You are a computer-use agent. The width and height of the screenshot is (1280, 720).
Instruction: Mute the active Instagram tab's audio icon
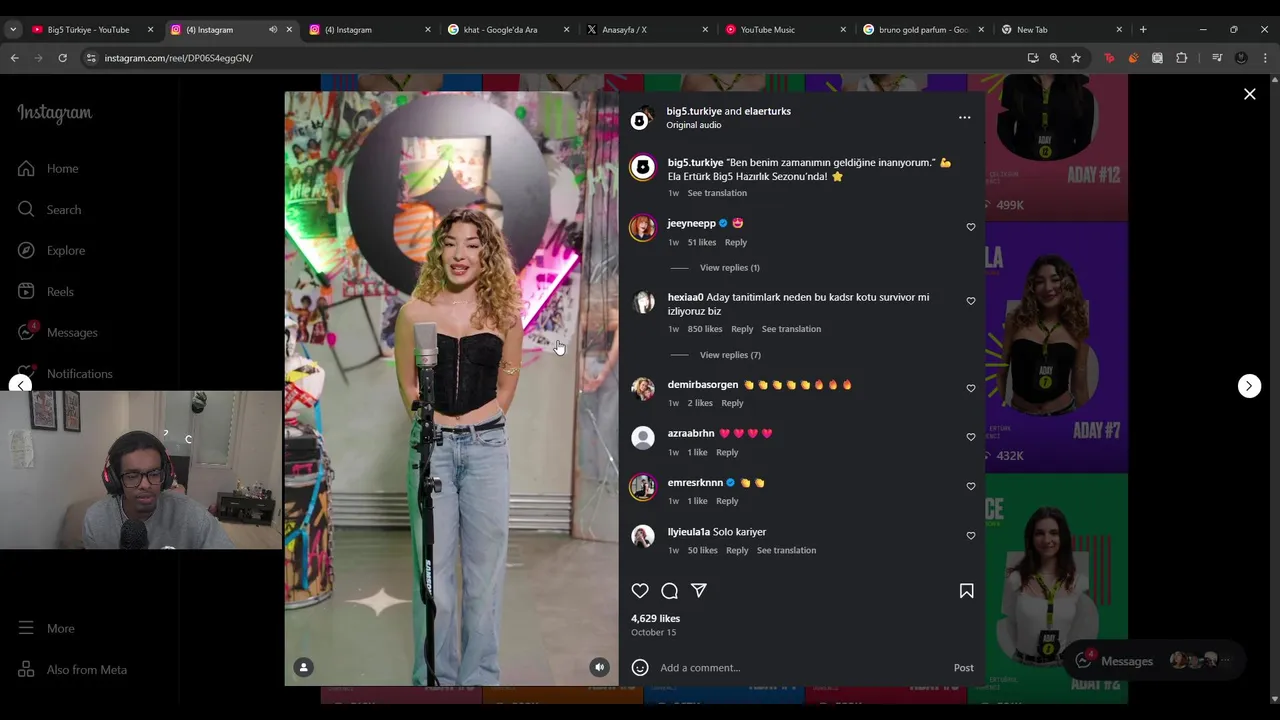(x=272, y=29)
